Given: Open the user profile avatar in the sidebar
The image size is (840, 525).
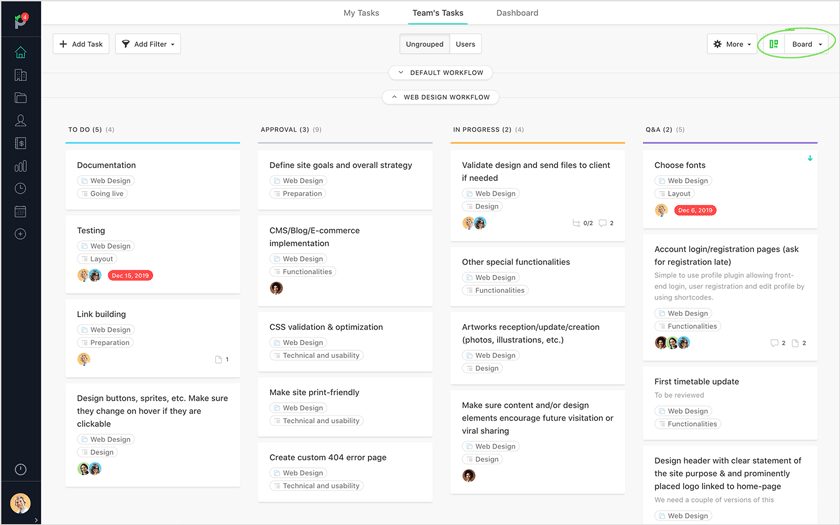Looking at the screenshot, I should pyautogui.click(x=20, y=503).
